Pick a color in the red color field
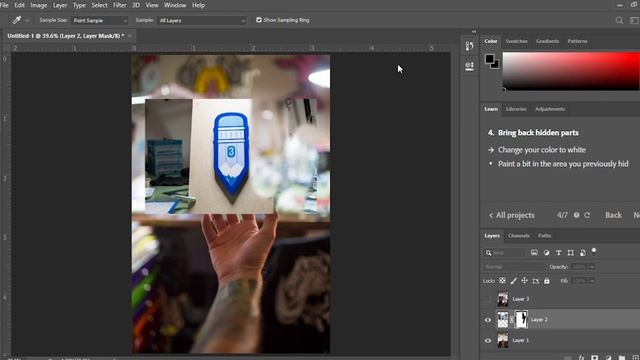The height and width of the screenshot is (360, 640). tap(571, 71)
